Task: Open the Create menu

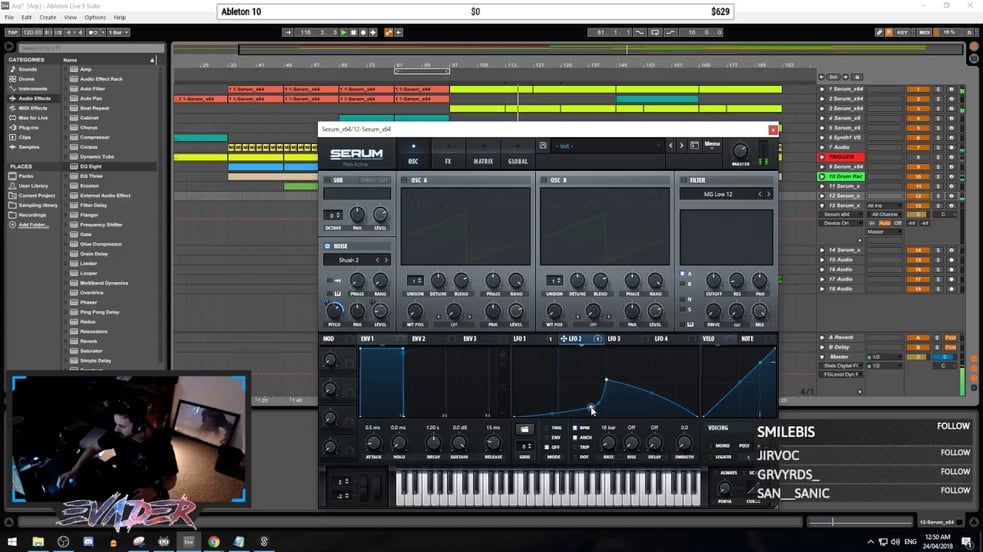Action: pos(48,18)
